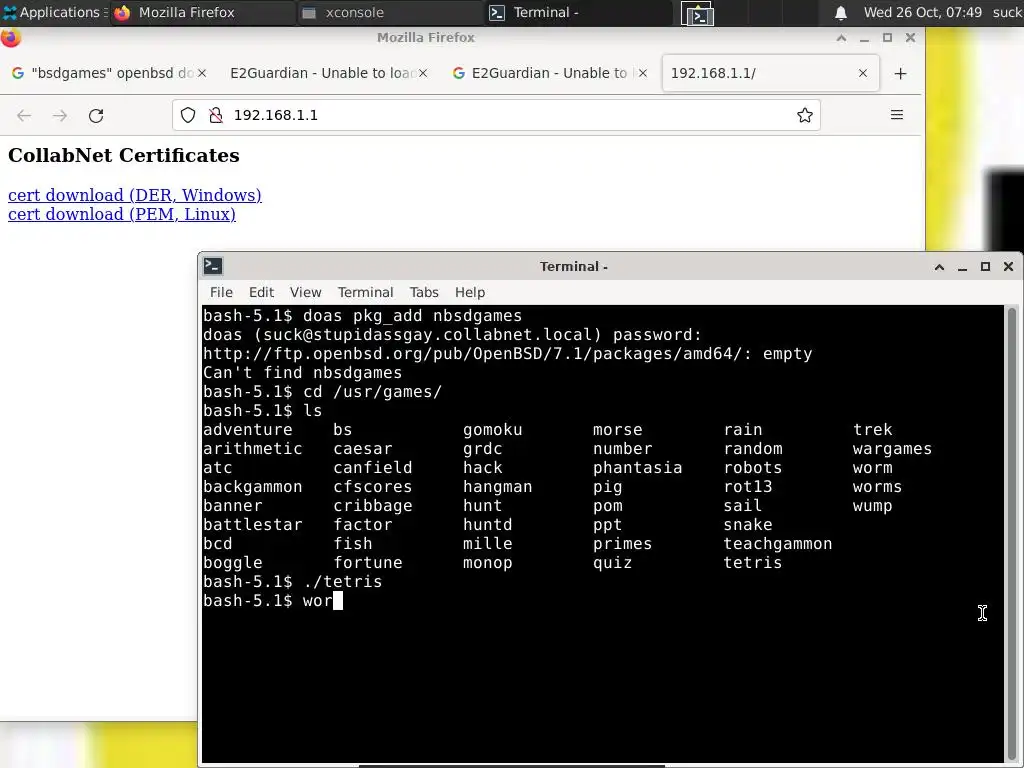The height and width of the screenshot is (768, 1024).
Task: Click the CollabNet Certificates heading
Action: pyautogui.click(x=123, y=155)
